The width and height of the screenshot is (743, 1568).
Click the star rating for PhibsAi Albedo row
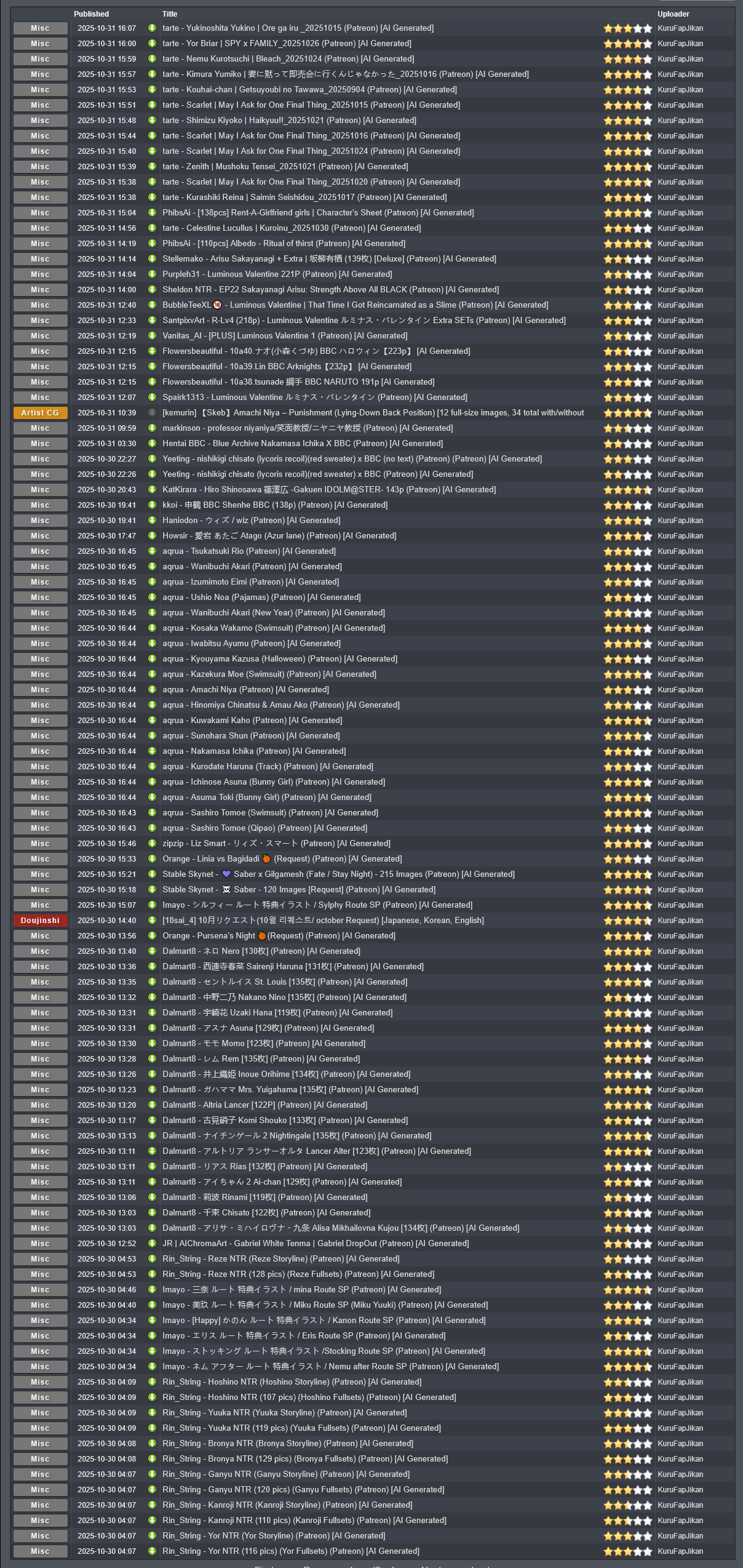point(628,244)
